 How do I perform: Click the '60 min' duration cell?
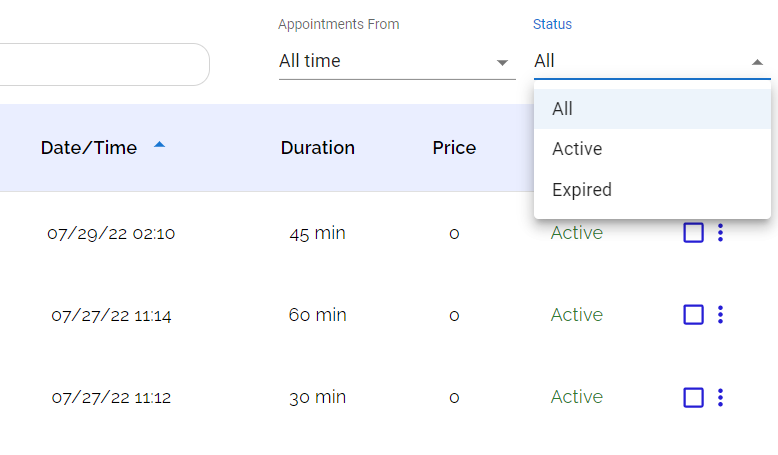click(317, 315)
